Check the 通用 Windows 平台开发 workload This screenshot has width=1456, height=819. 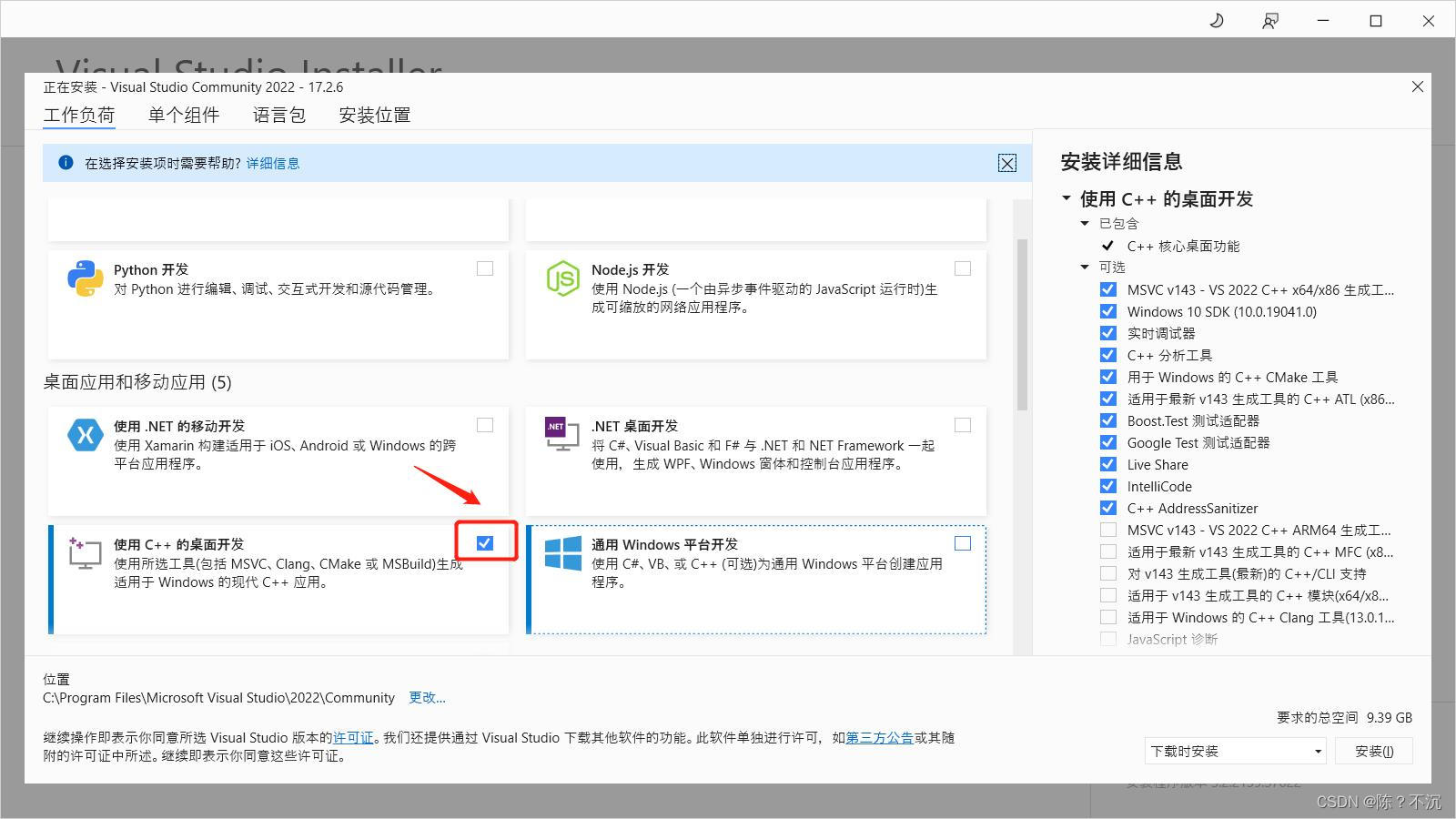click(963, 543)
